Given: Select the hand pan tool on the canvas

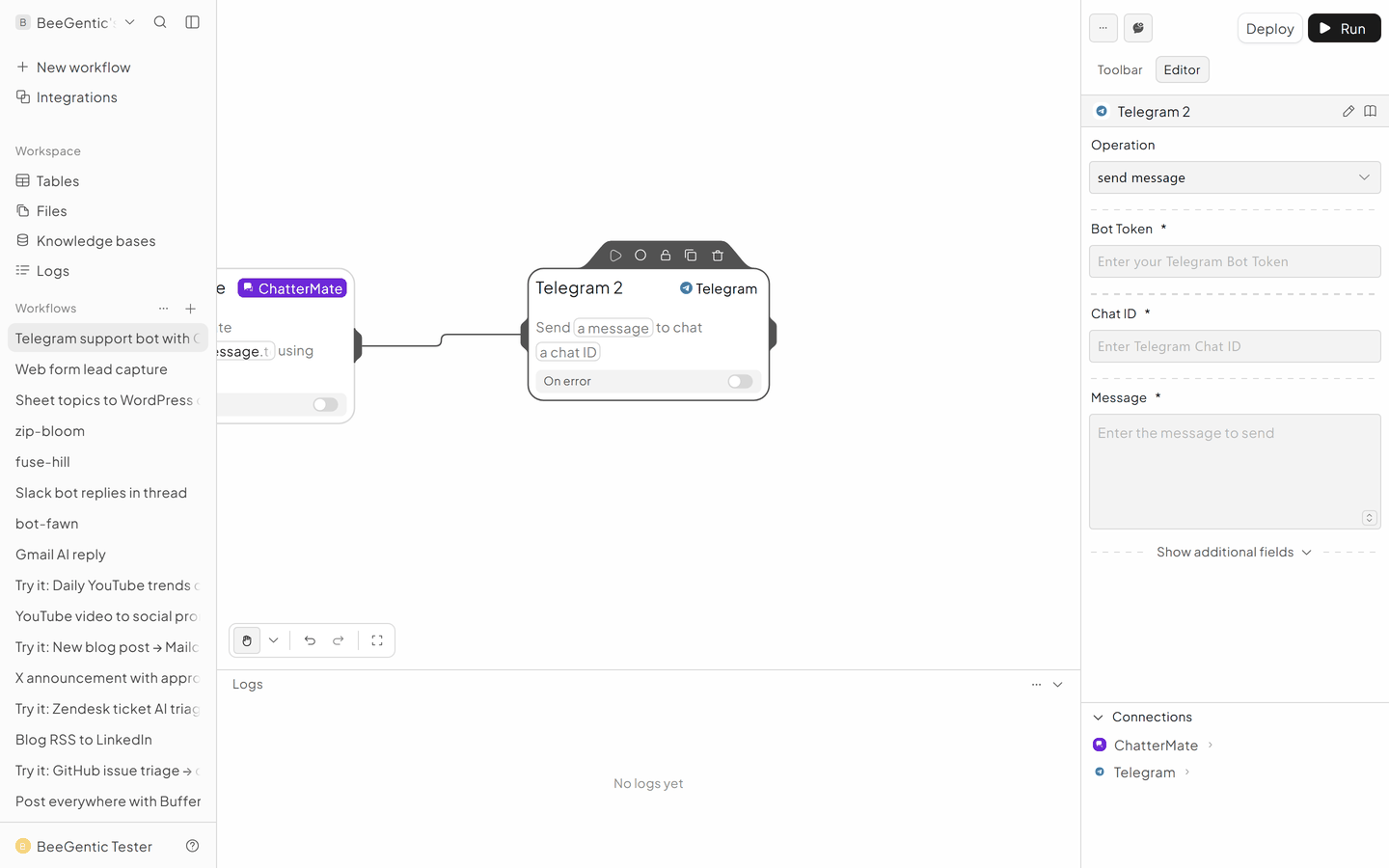Looking at the screenshot, I should (x=247, y=640).
